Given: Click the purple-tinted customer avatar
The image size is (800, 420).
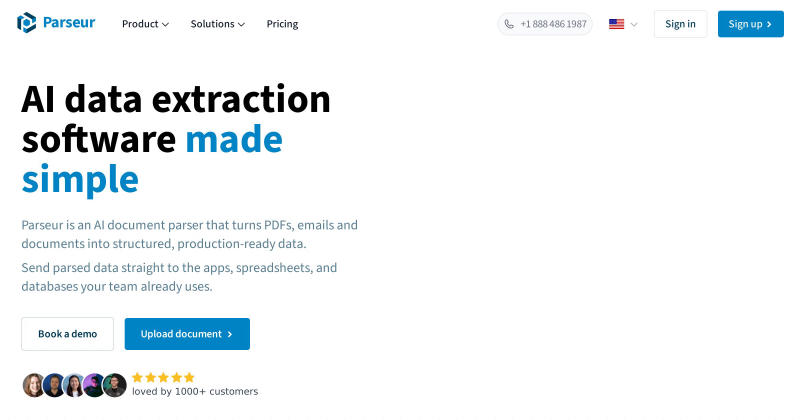Looking at the screenshot, I should pyautogui.click(x=94, y=385).
